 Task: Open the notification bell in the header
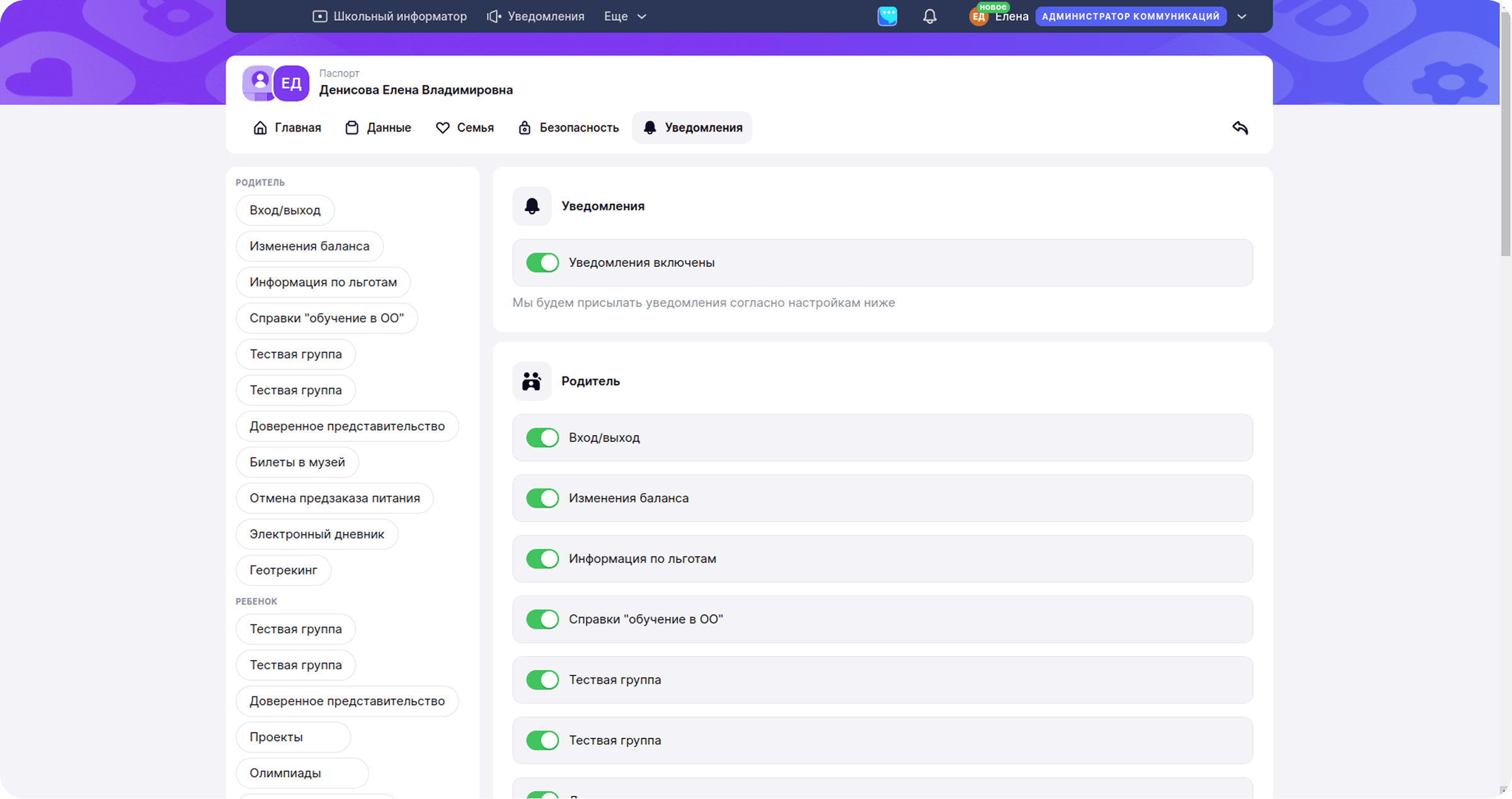point(929,16)
